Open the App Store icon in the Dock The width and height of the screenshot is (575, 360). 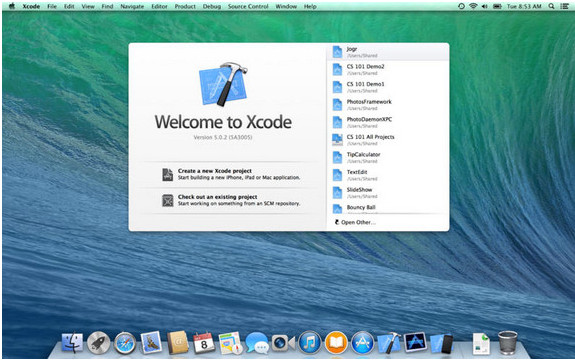363,343
